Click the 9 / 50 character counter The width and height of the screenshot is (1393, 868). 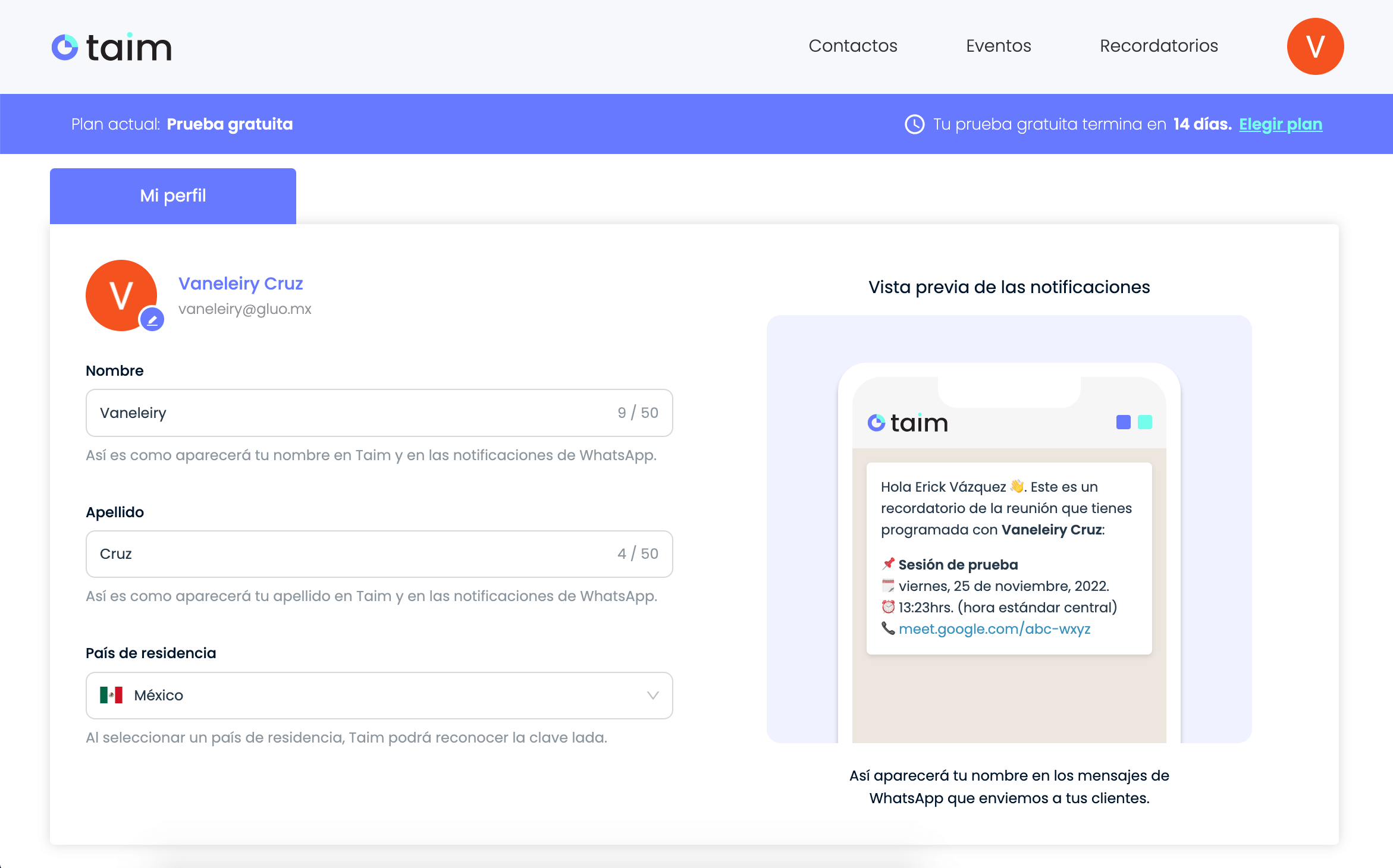click(638, 413)
